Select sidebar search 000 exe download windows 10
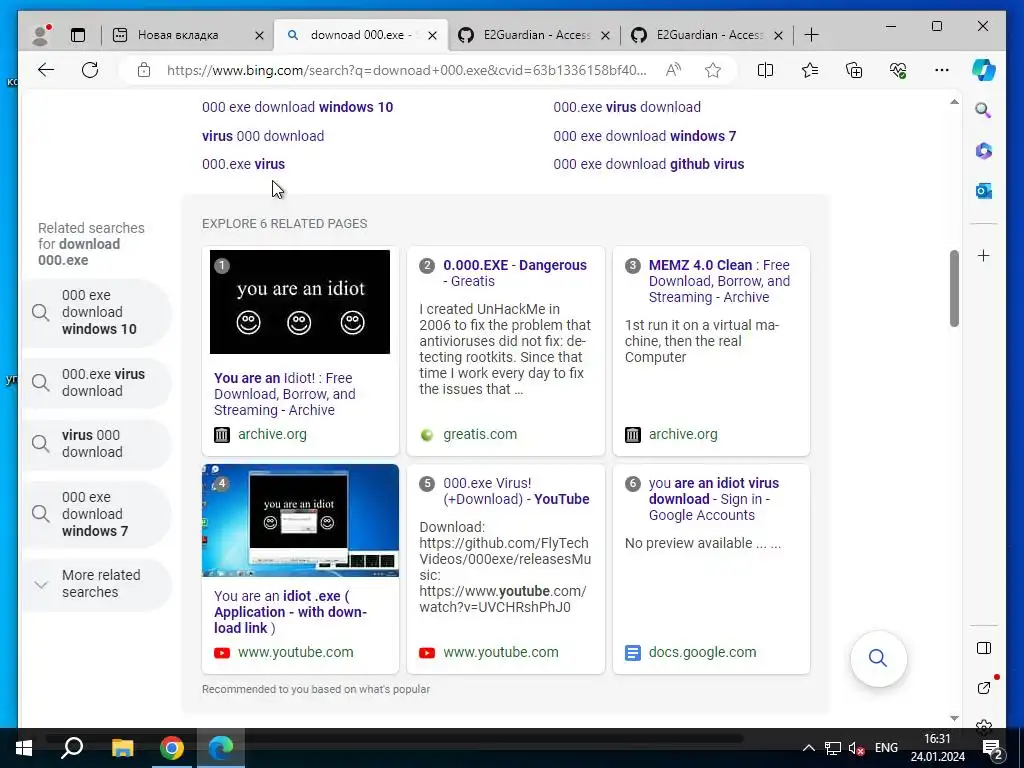Image resolution: width=1024 pixels, height=768 pixels. (x=97, y=312)
